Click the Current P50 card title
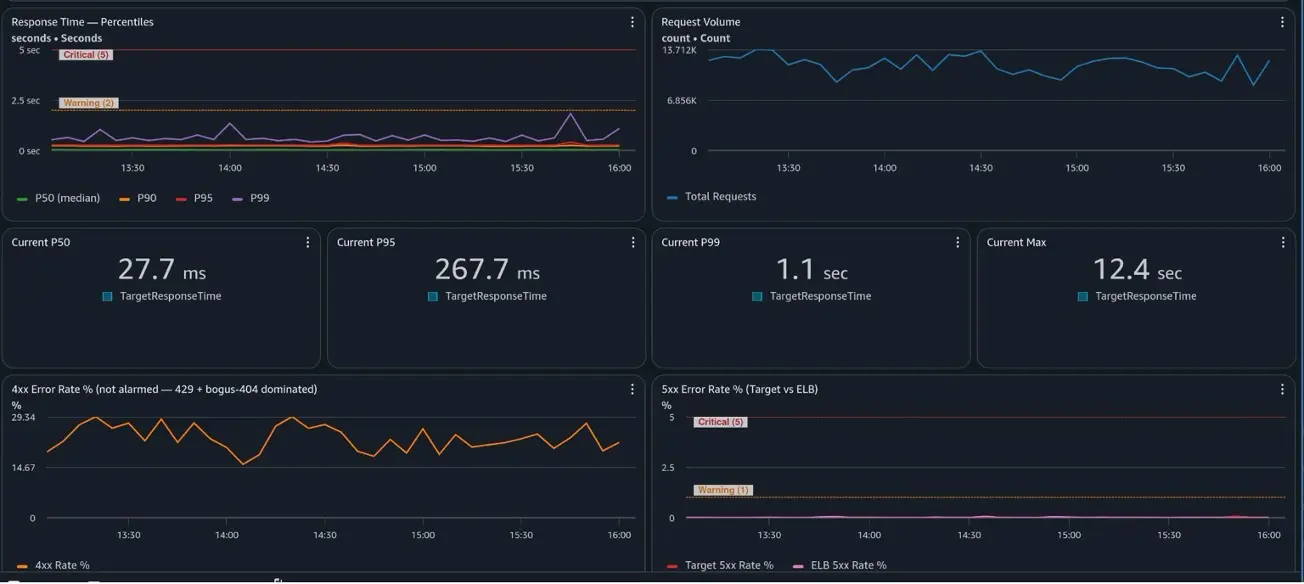This screenshot has width=1304, height=584. [41, 242]
